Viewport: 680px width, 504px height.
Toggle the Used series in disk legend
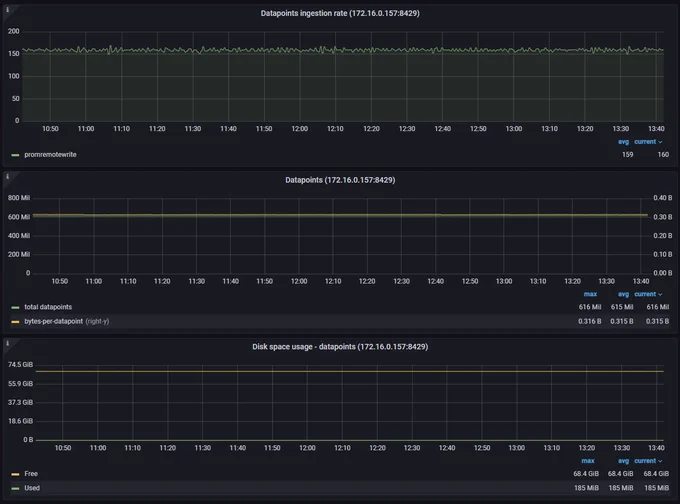coord(32,488)
